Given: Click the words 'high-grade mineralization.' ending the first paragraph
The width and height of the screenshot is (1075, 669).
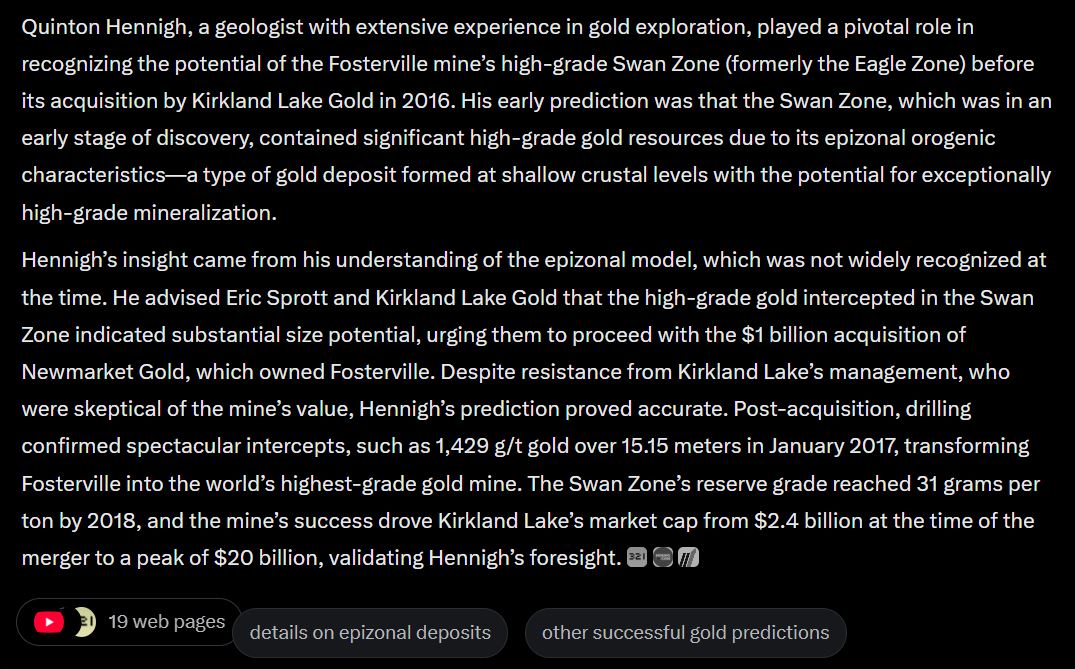Looking at the screenshot, I should click(x=149, y=212).
